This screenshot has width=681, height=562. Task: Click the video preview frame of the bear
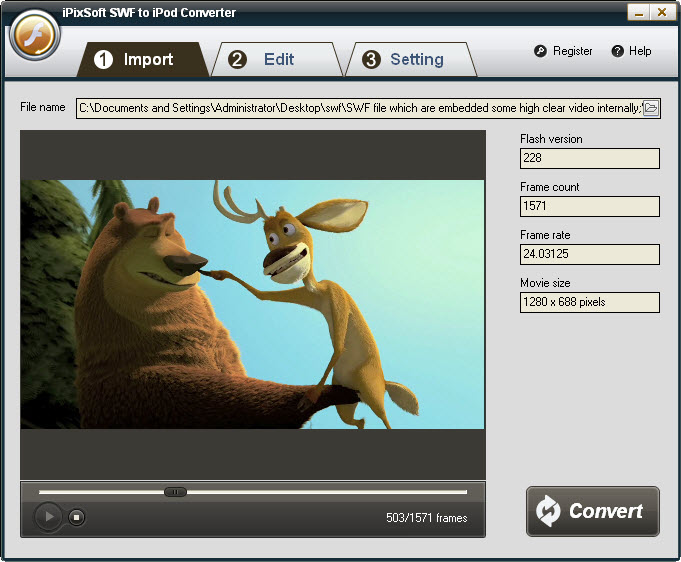[252, 304]
